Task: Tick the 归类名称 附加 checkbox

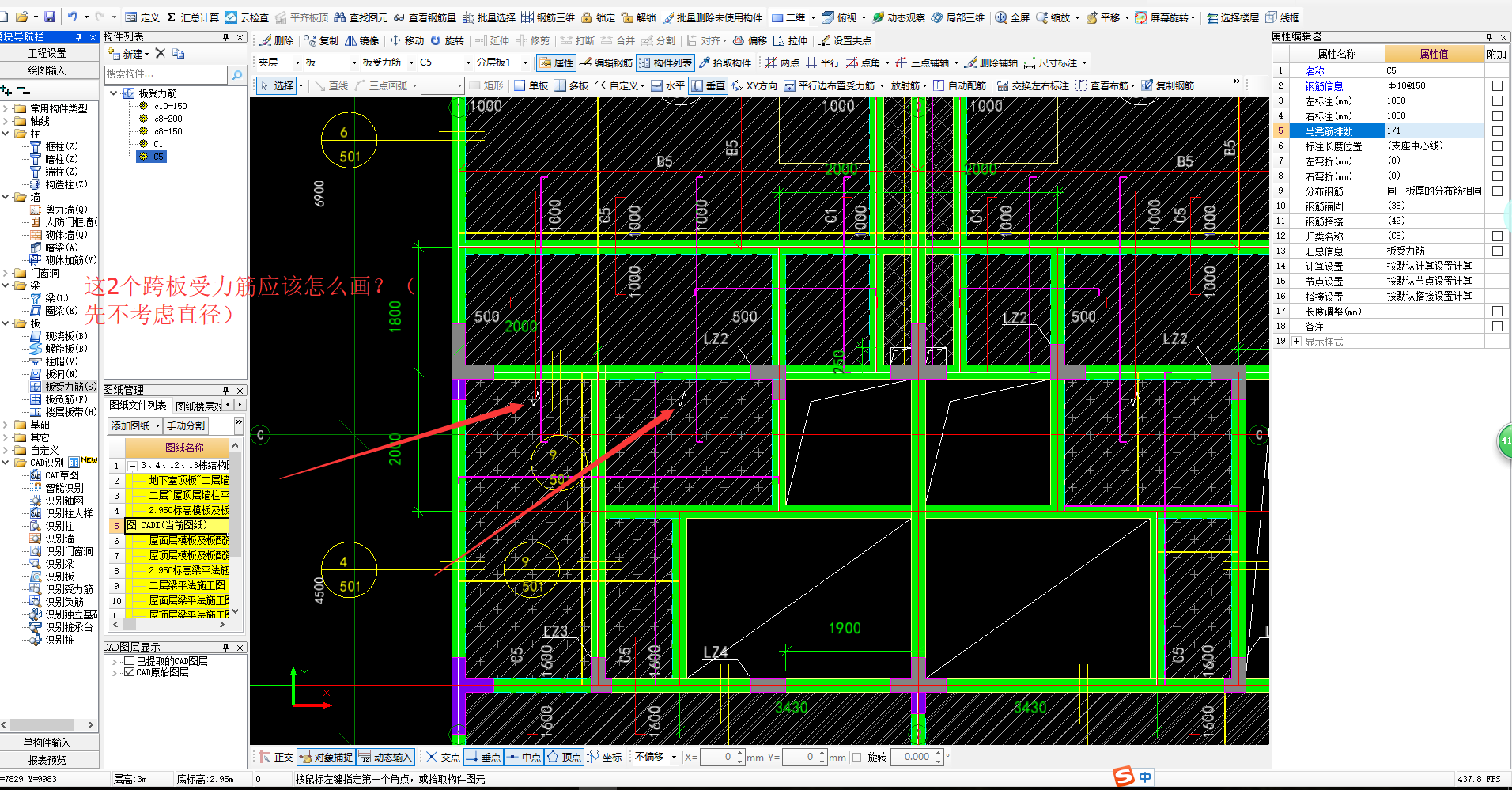Action: point(1497,236)
